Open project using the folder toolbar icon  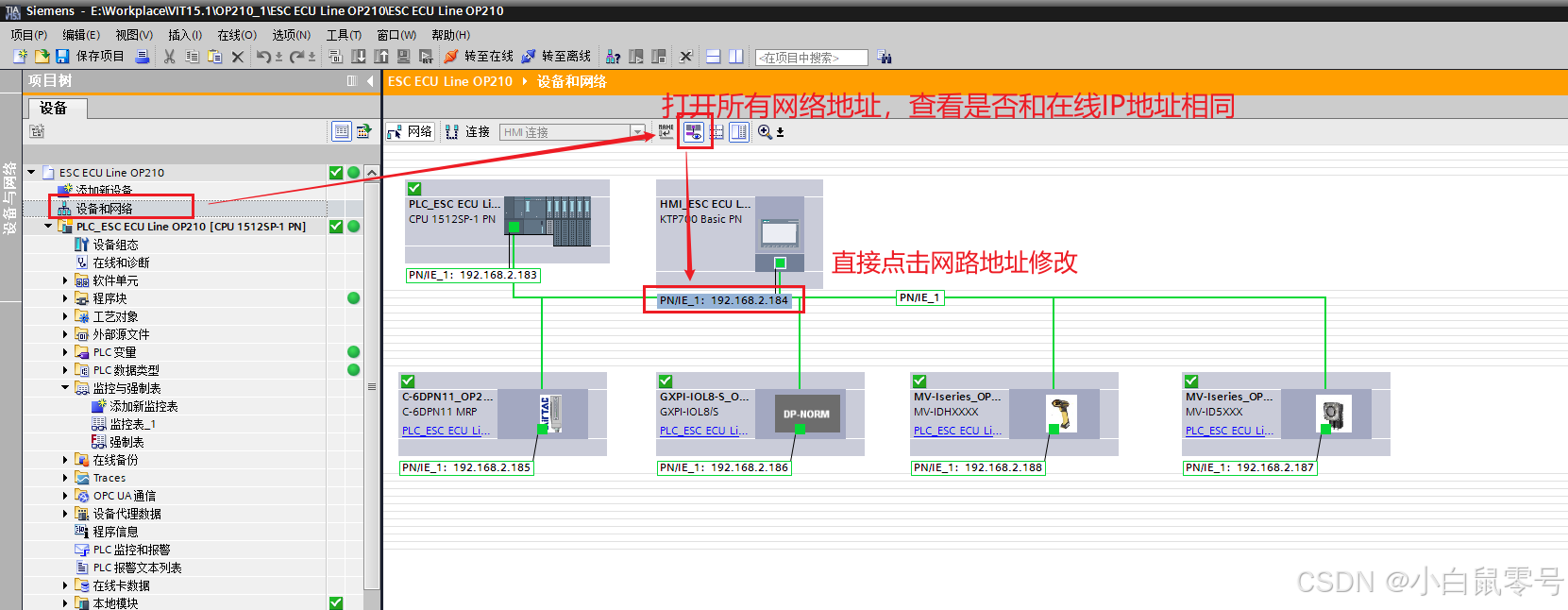(42, 57)
